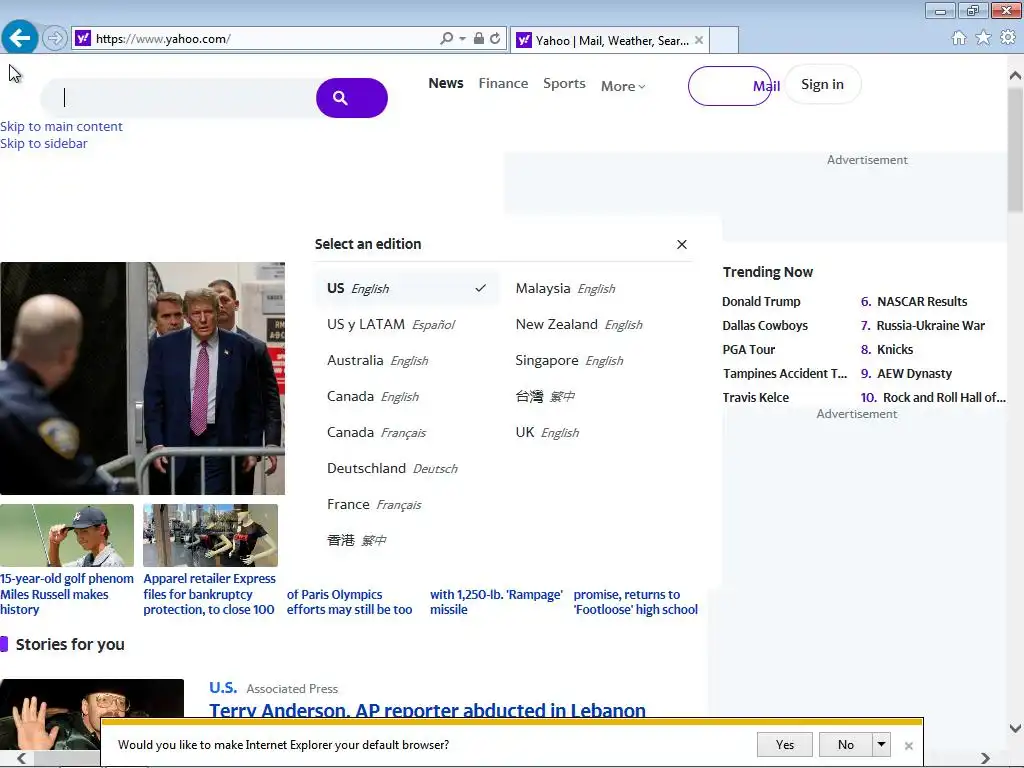Click the Yahoo favicon in address bar

point(82,39)
